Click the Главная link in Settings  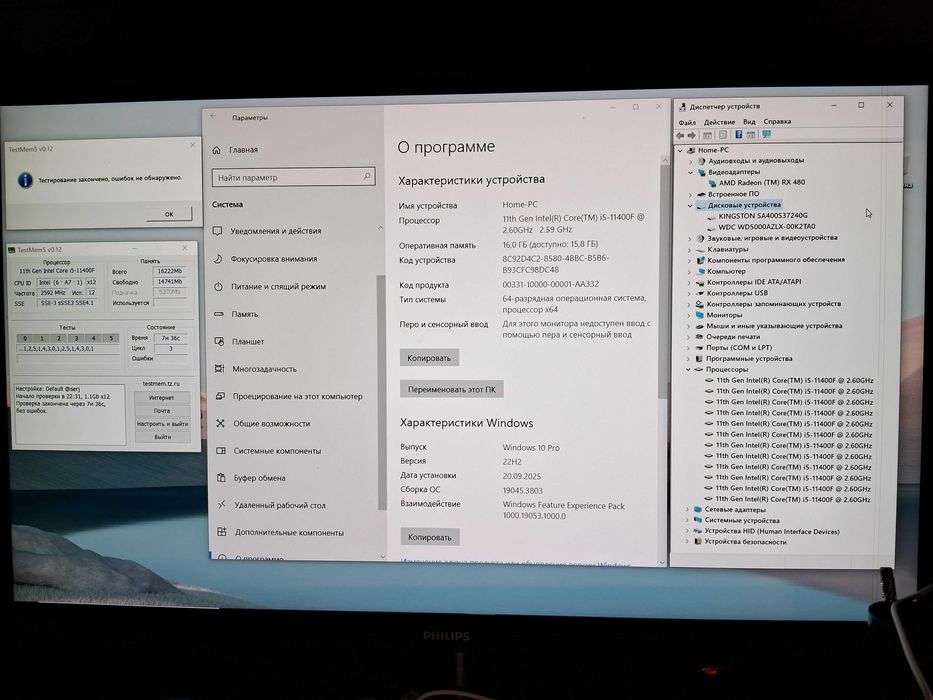[243, 150]
